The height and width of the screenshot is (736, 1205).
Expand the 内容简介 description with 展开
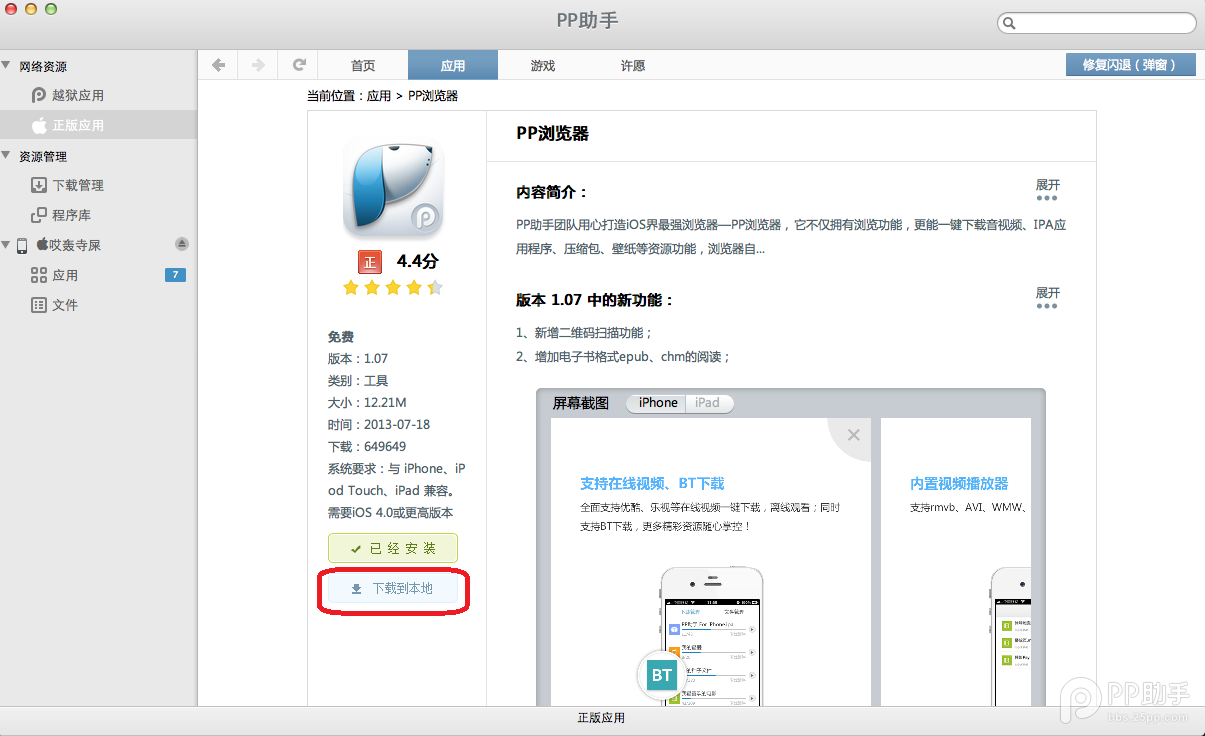(x=1047, y=189)
